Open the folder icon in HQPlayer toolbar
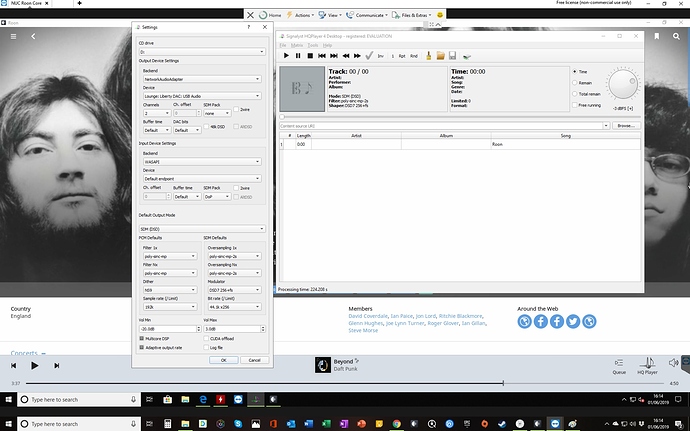Image resolution: width=690 pixels, height=431 pixels. [440, 56]
